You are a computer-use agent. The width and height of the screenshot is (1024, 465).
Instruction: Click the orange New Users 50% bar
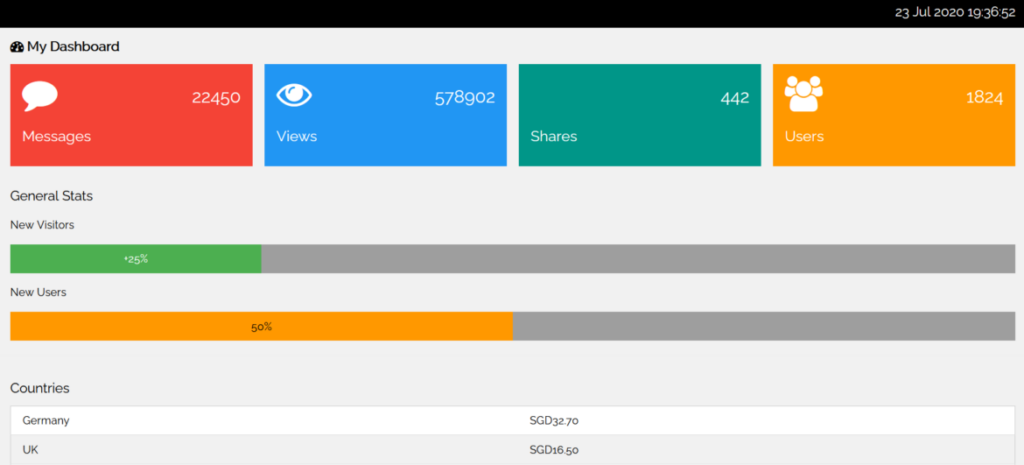coord(261,326)
